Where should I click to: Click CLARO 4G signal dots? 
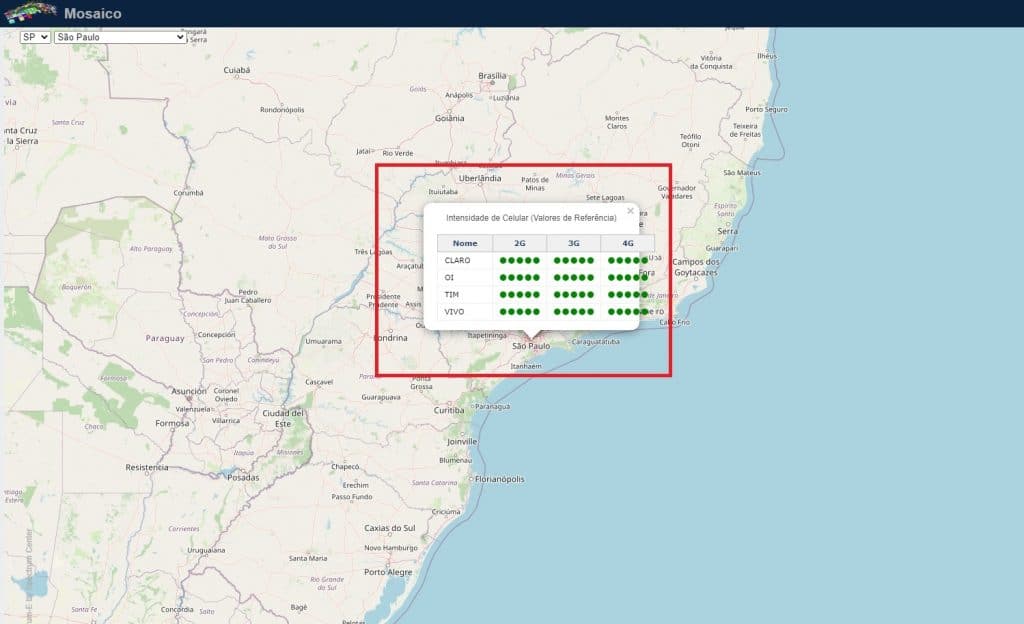point(628,260)
